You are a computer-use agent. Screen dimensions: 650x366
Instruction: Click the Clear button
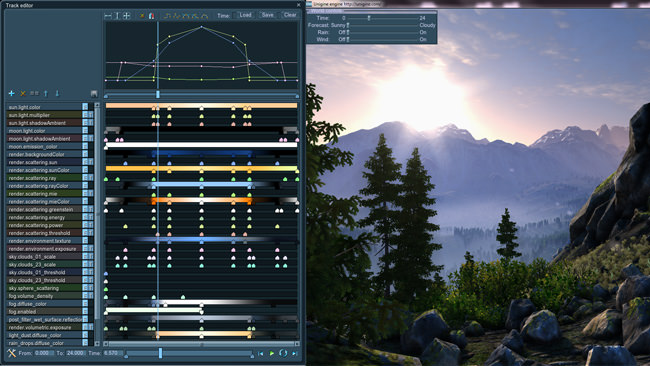(290, 15)
